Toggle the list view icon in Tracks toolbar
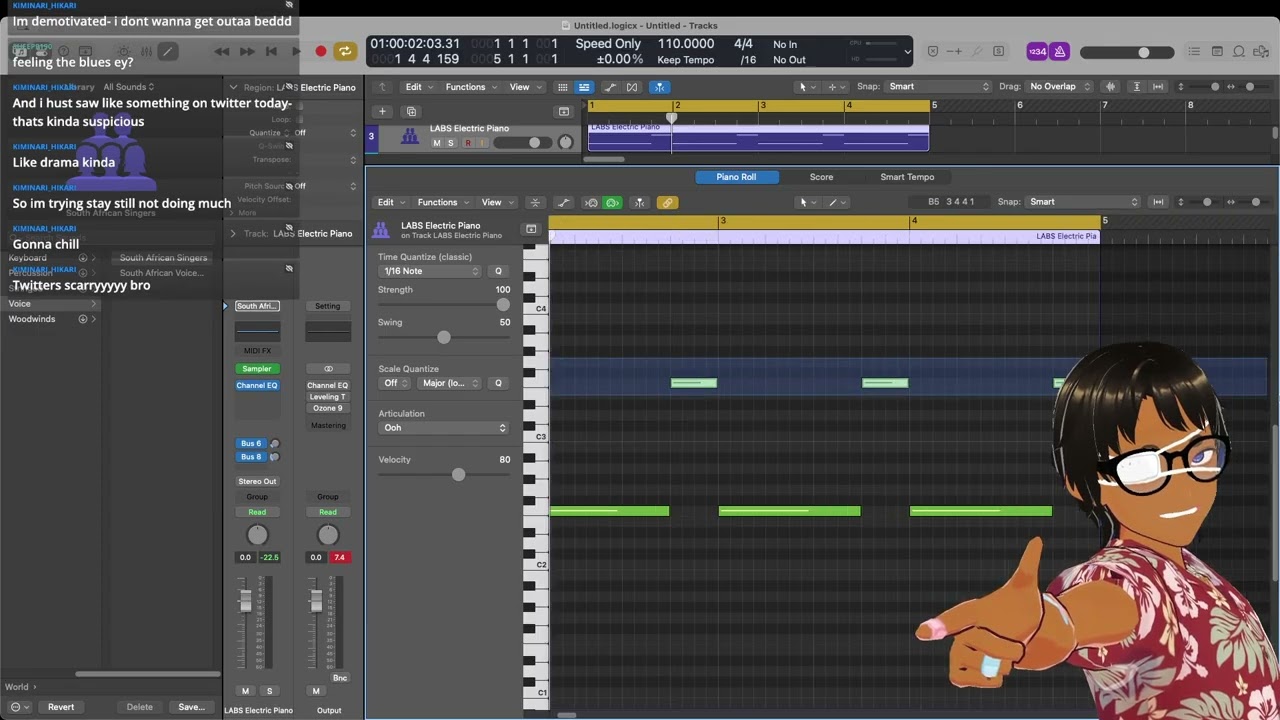Image resolution: width=1280 pixels, height=720 pixels. pos(584,87)
